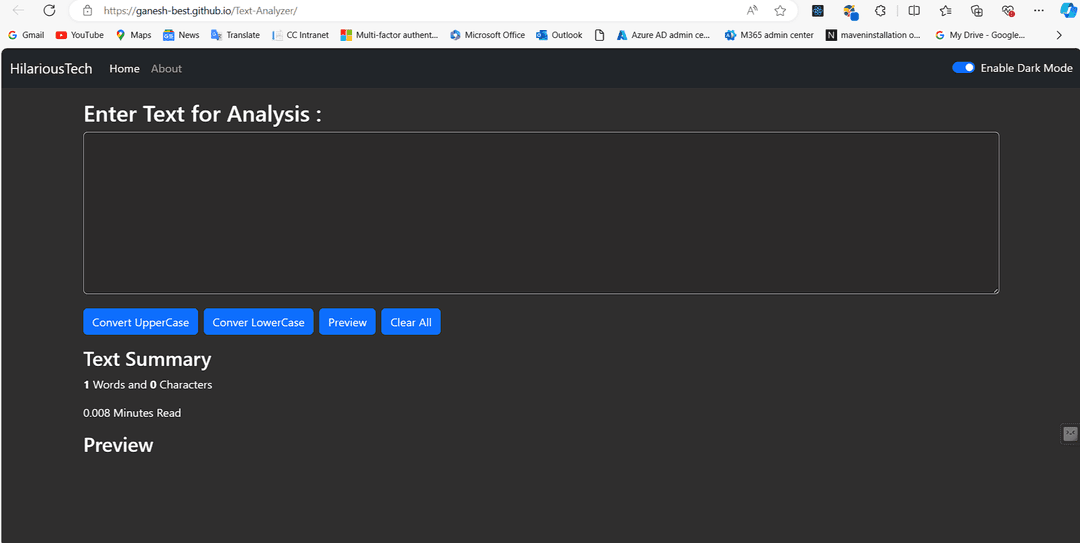Click the site information lock icon
This screenshot has width=1080, height=543.
[x=87, y=10]
